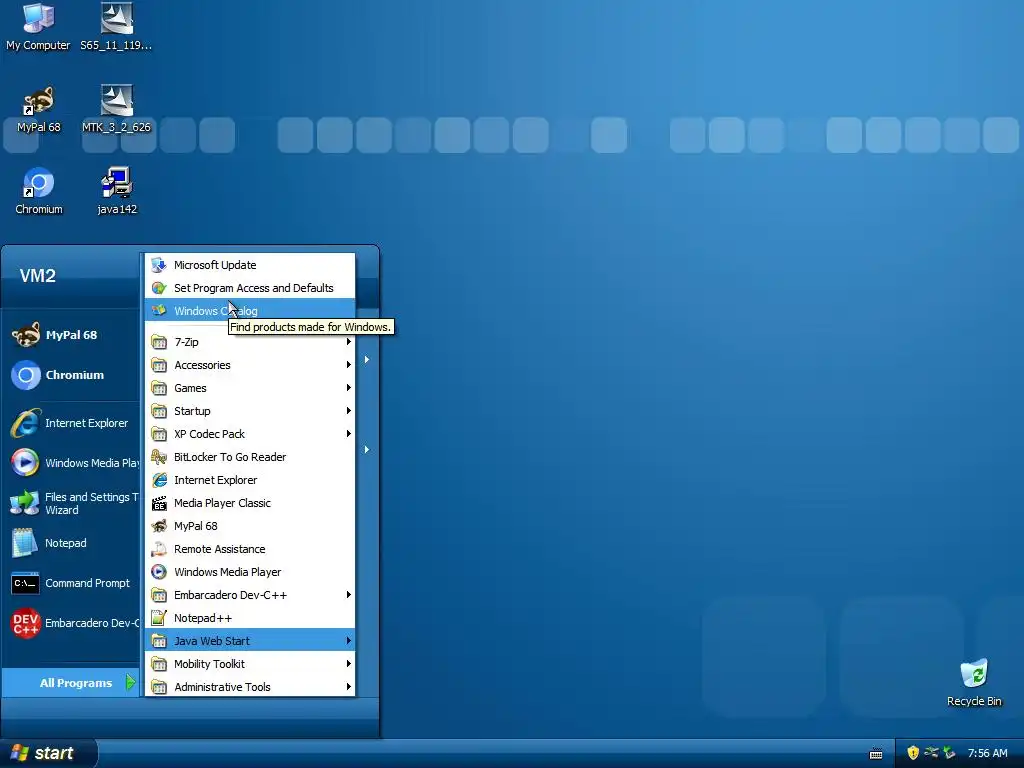1024x768 pixels.
Task: Launch MyPal 68 from All Programs list
Action: (x=249, y=526)
